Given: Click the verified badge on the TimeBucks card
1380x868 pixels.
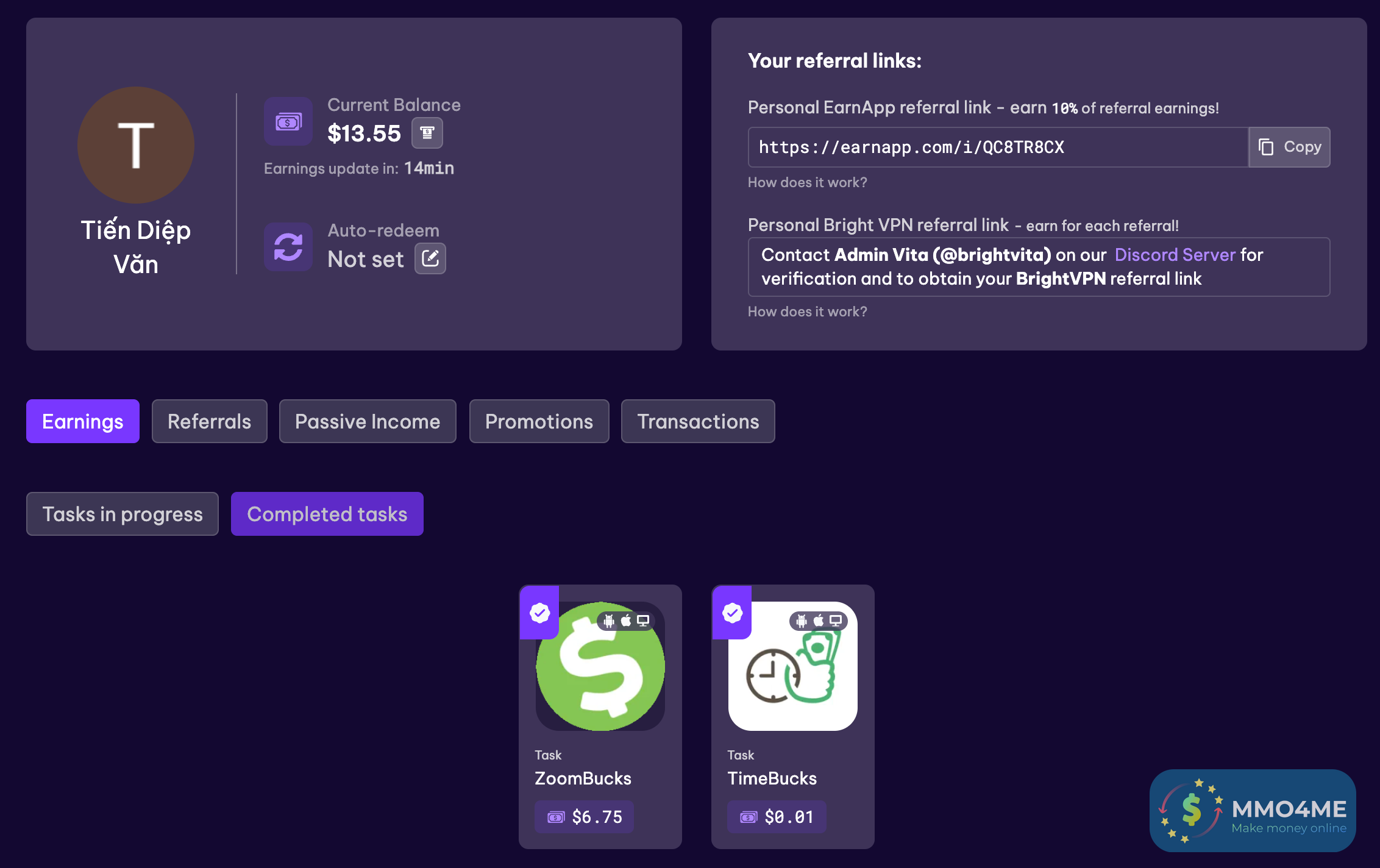Looking at the screenshot, I should click(x=732, y=613).
